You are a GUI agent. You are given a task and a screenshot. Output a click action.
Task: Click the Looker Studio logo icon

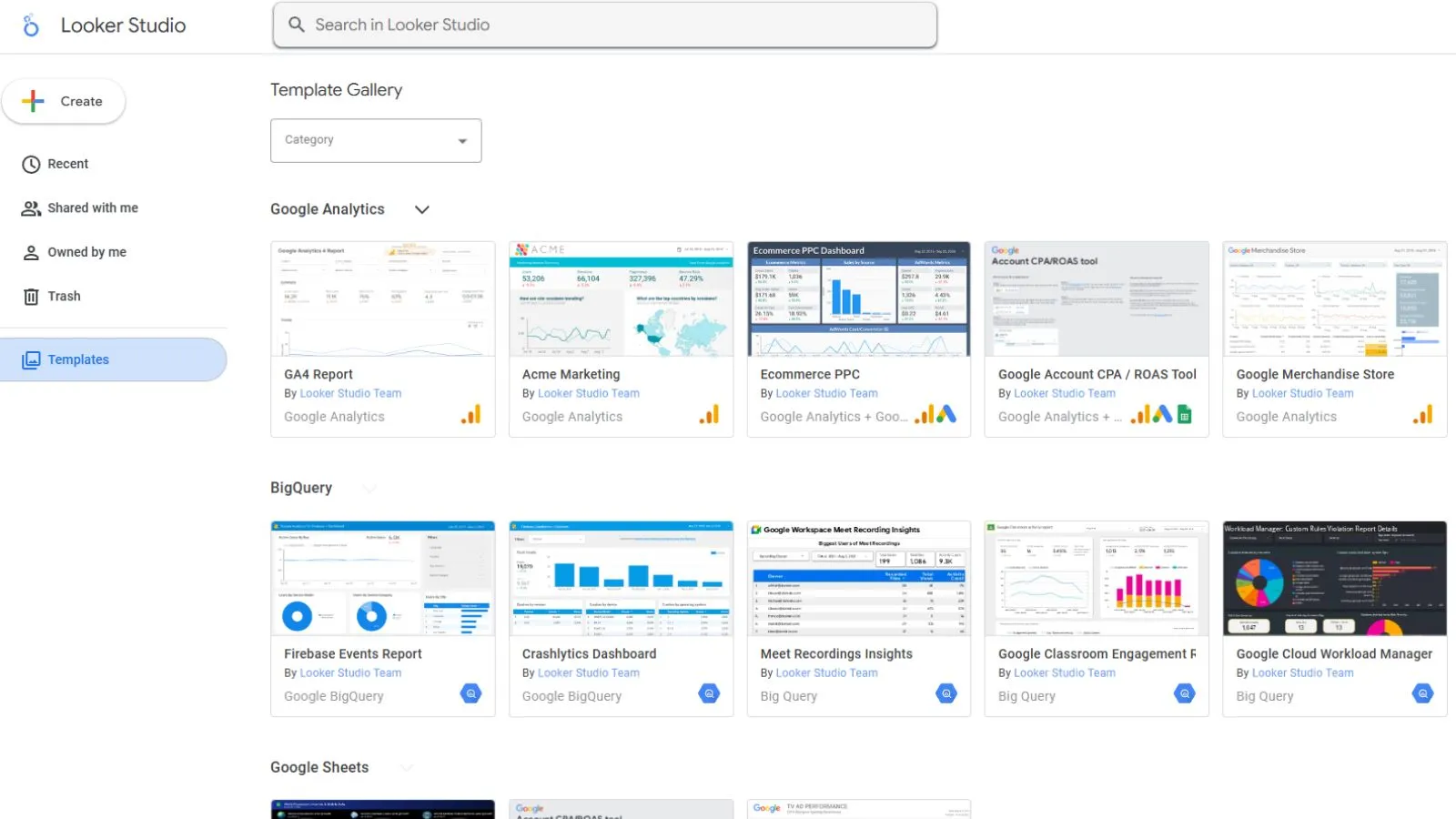pos(31,25)
